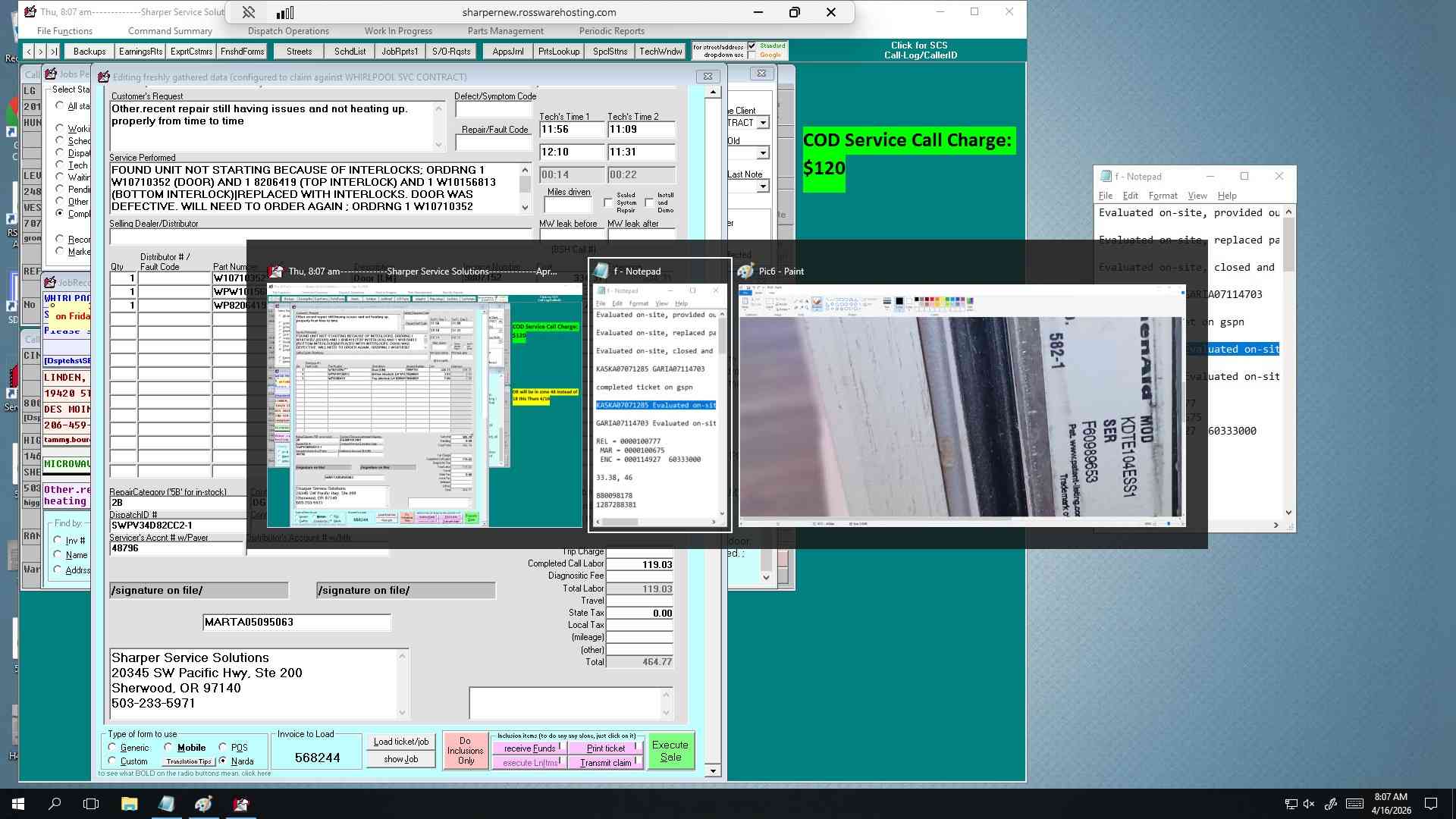Switch to Paint taskbar icon

203,804
